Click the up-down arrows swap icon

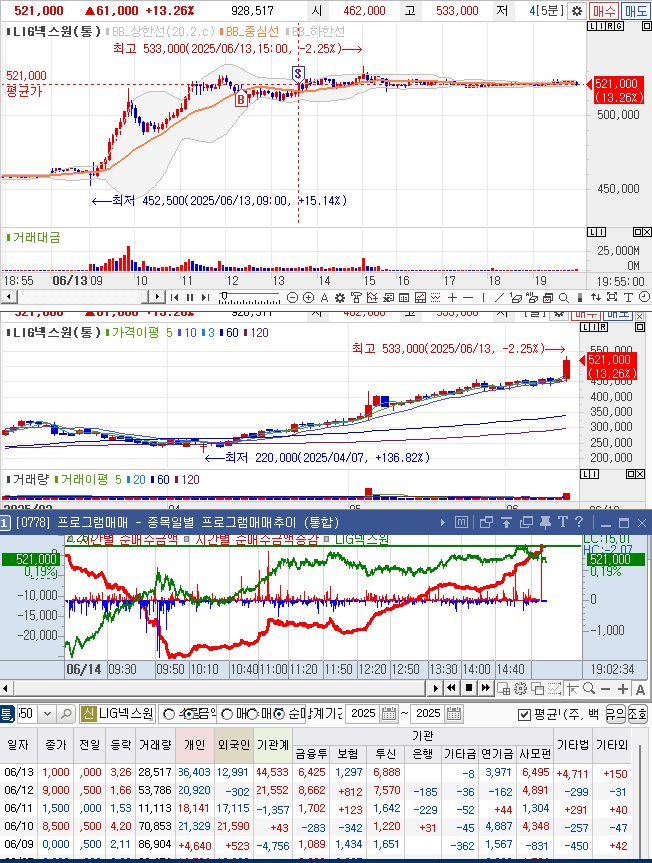coord(596,298)
